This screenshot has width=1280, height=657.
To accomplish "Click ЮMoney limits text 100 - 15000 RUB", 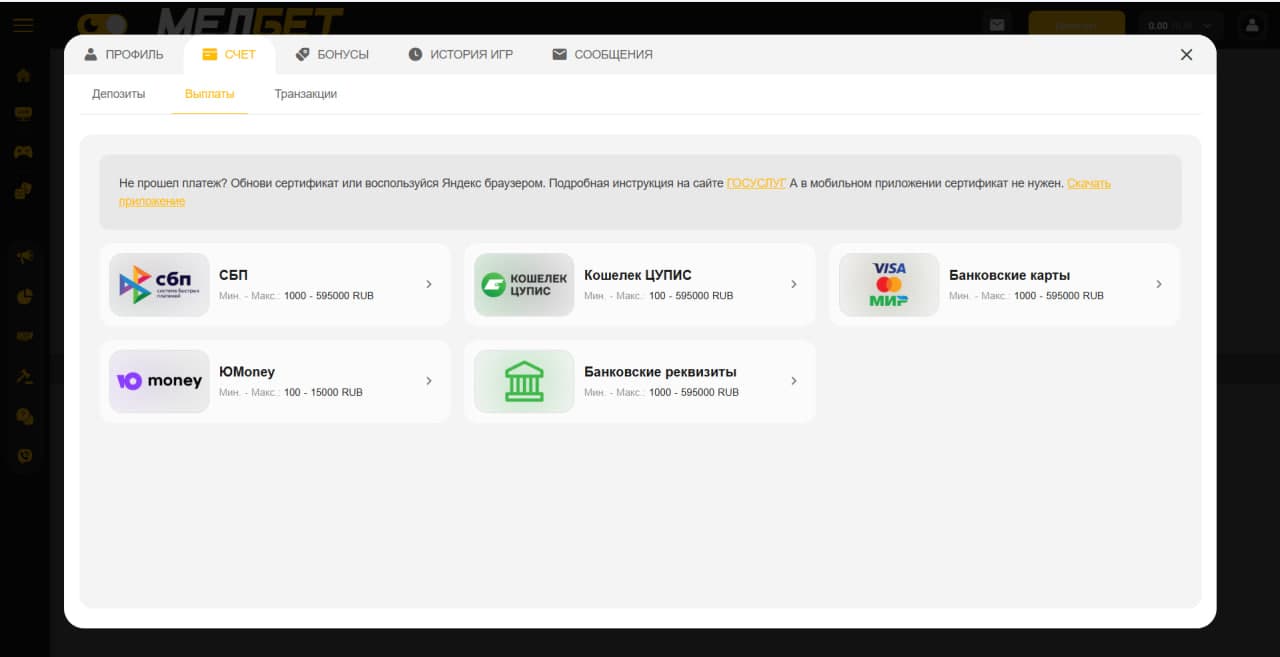I will (x=323, y=393).
